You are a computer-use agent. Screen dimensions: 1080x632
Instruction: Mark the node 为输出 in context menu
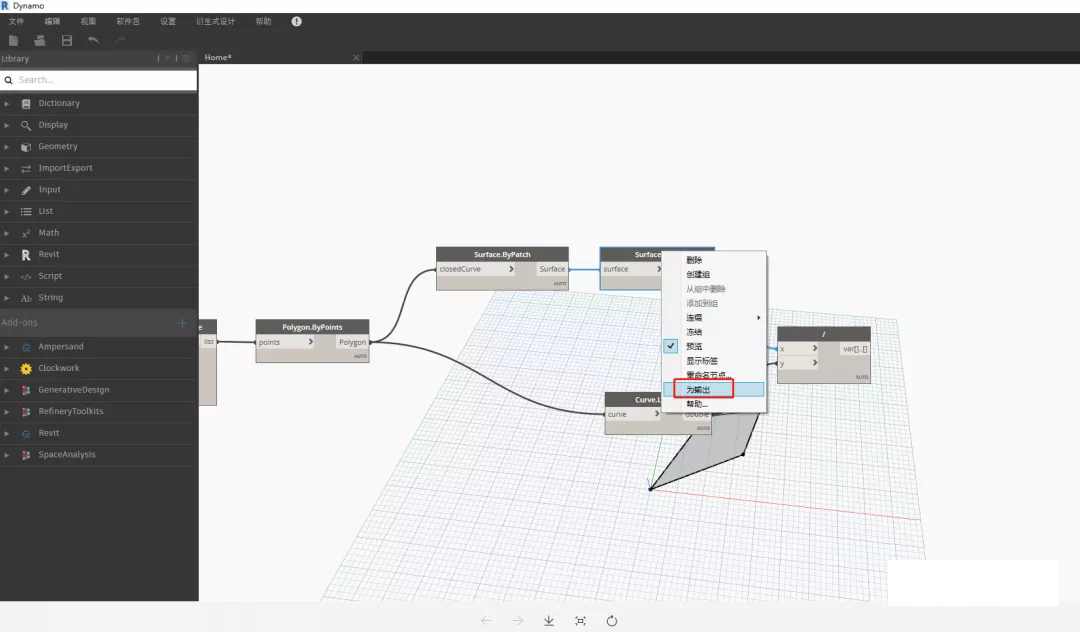pos(714,390)
